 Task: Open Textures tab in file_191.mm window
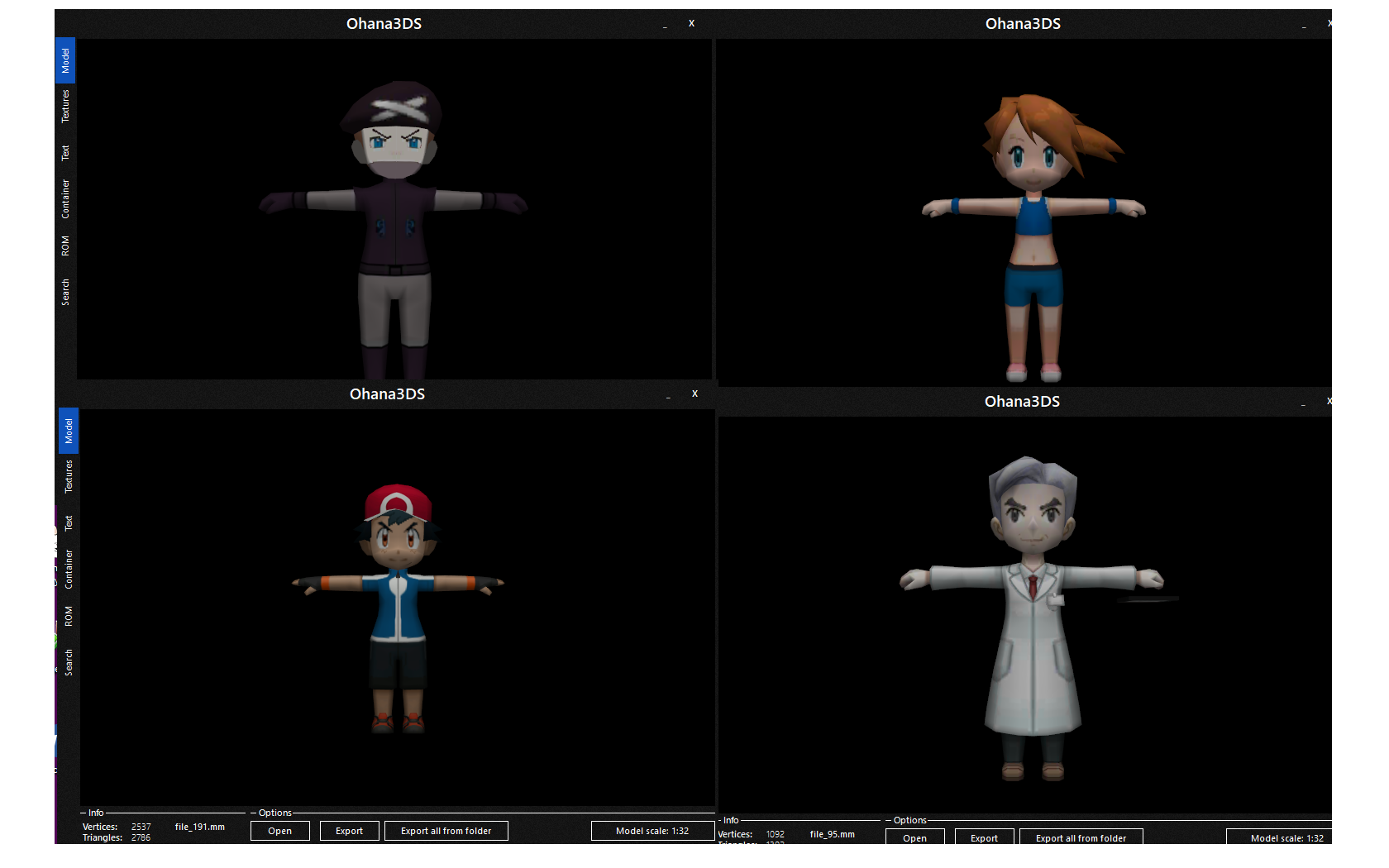coord(69,477)
